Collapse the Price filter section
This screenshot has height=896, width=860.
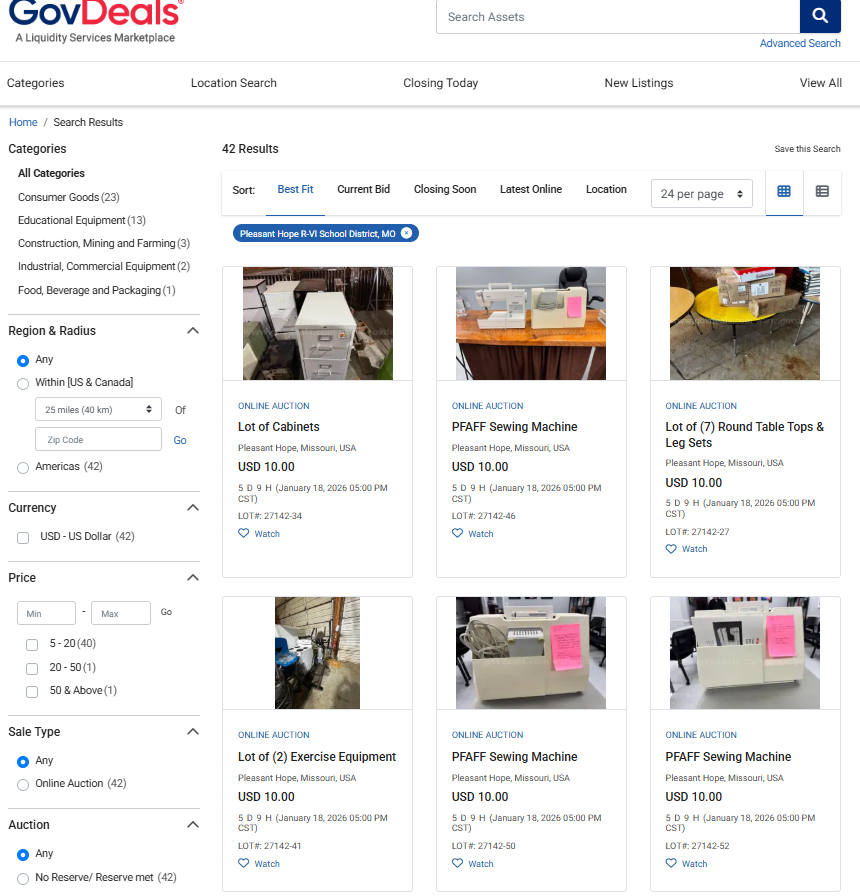pos(192,577)
